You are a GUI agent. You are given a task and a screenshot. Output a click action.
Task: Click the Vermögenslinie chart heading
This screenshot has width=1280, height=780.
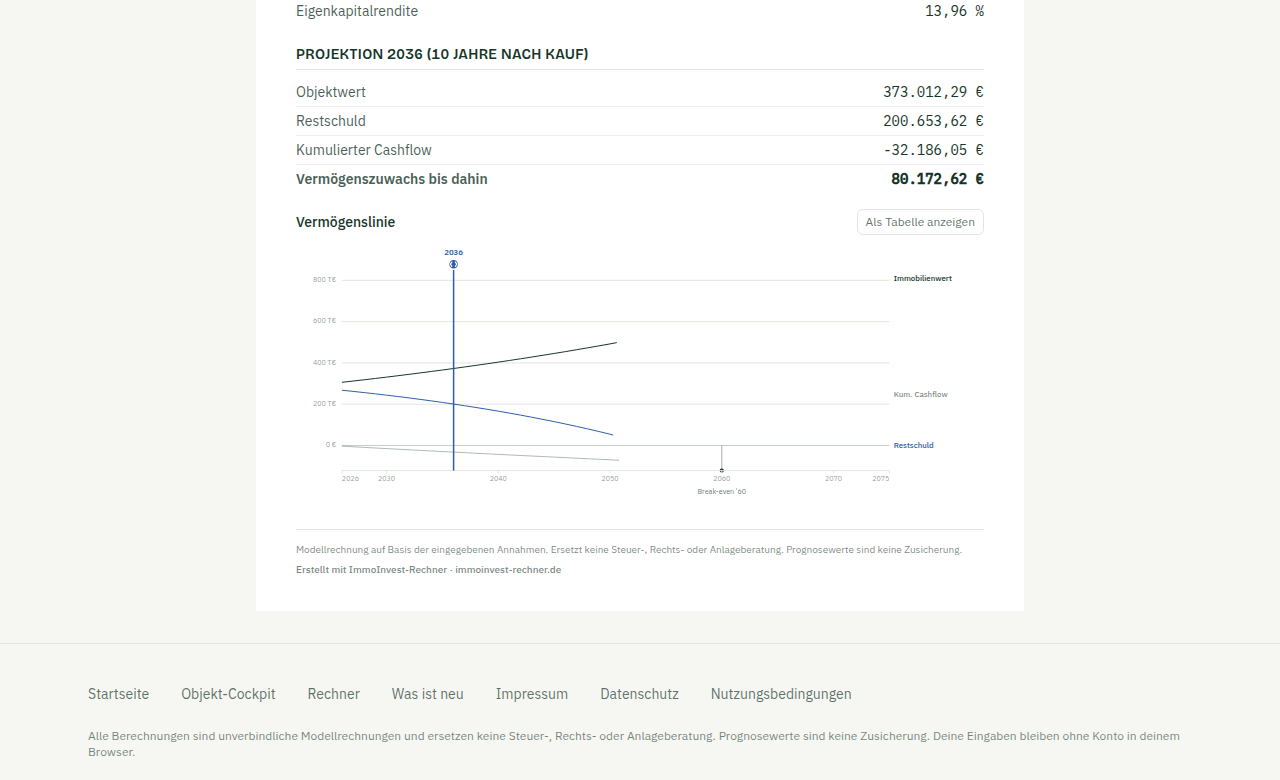tap(345, 222)
